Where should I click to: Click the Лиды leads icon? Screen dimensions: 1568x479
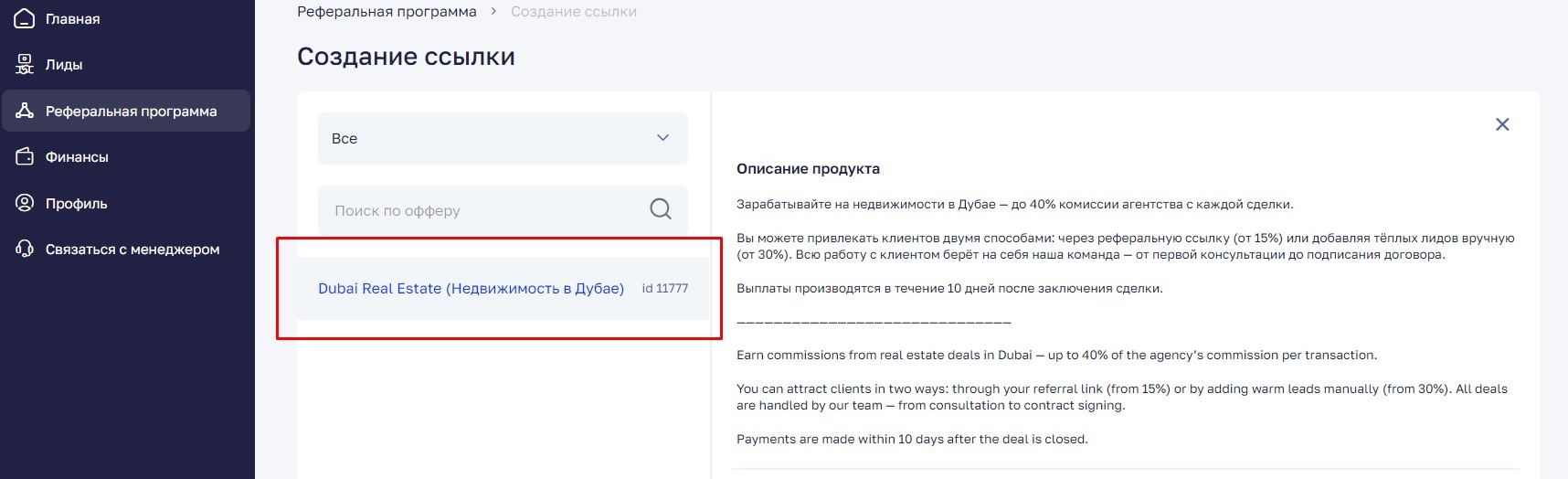(x=25, y=65)
